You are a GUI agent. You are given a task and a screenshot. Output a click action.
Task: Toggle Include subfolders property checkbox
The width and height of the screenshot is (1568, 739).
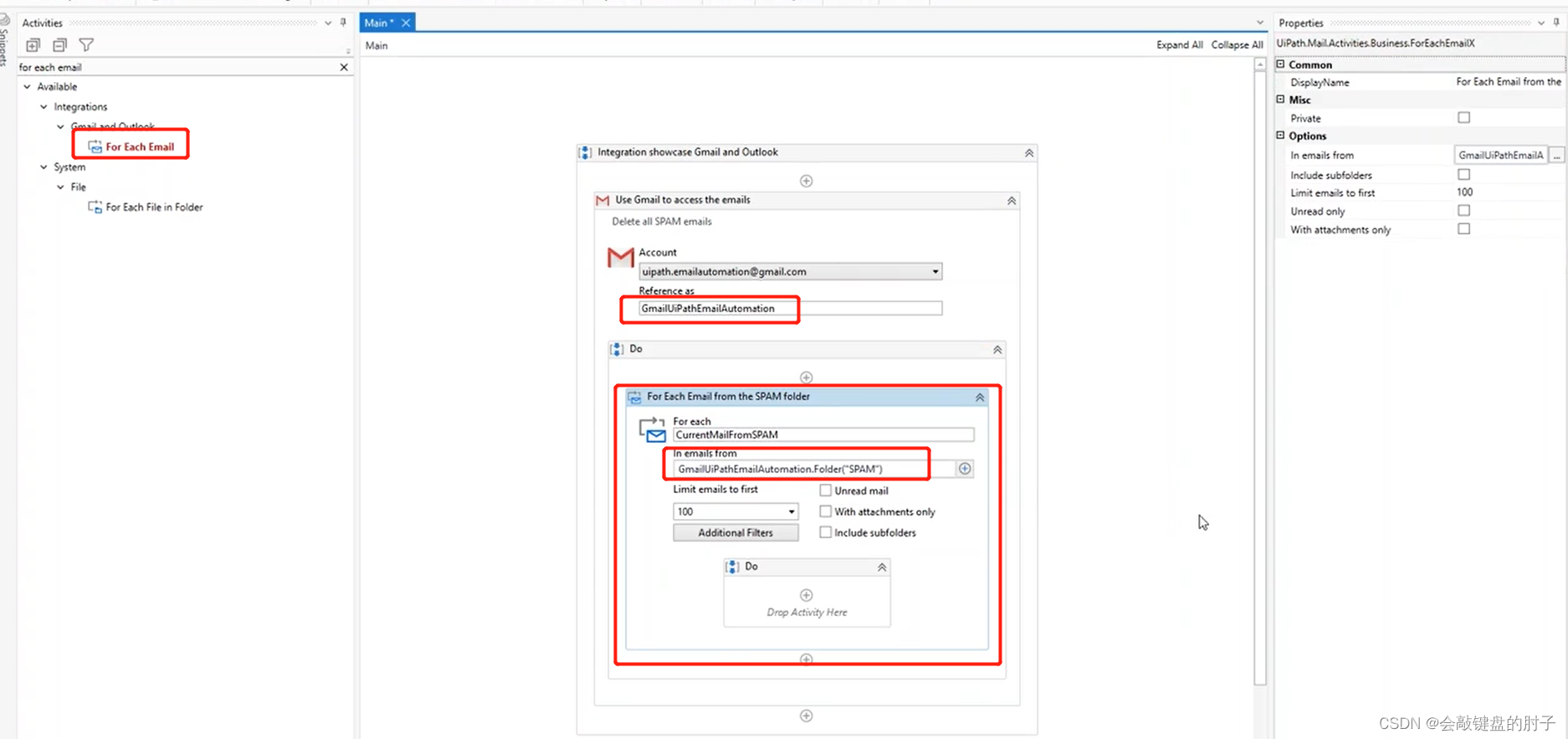click(x=1463, y=175)
